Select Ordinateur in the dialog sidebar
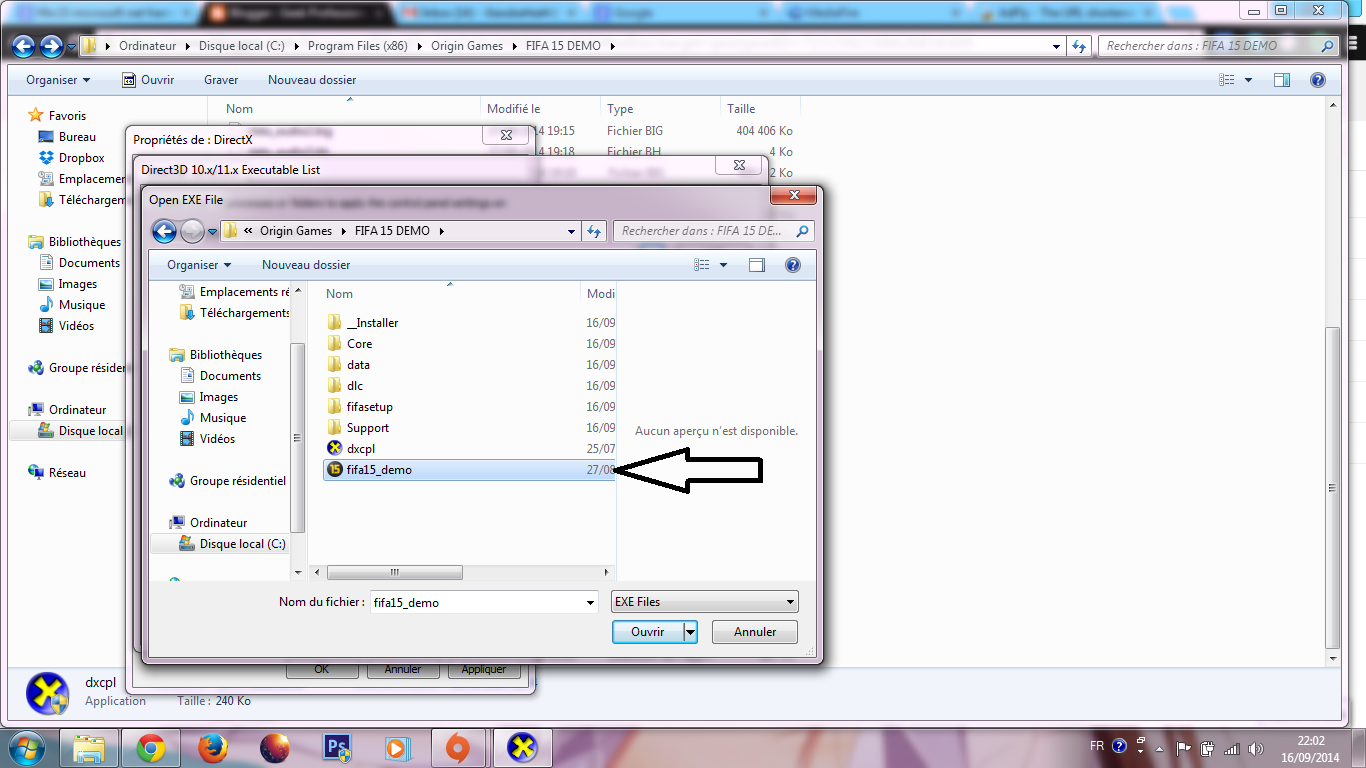1366x768 pixels. point(218,523)
